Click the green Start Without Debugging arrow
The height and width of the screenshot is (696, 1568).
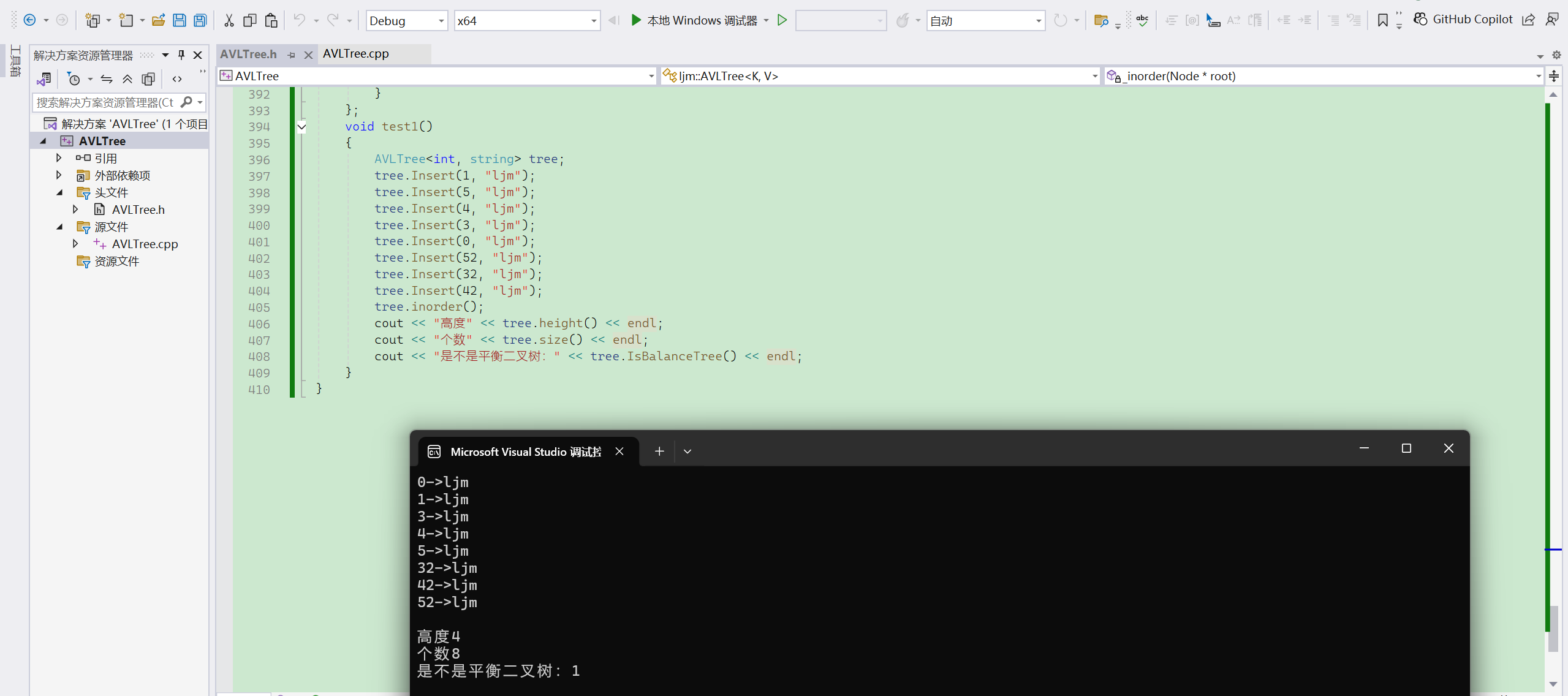pyautogui.click(x=782, y=20)
